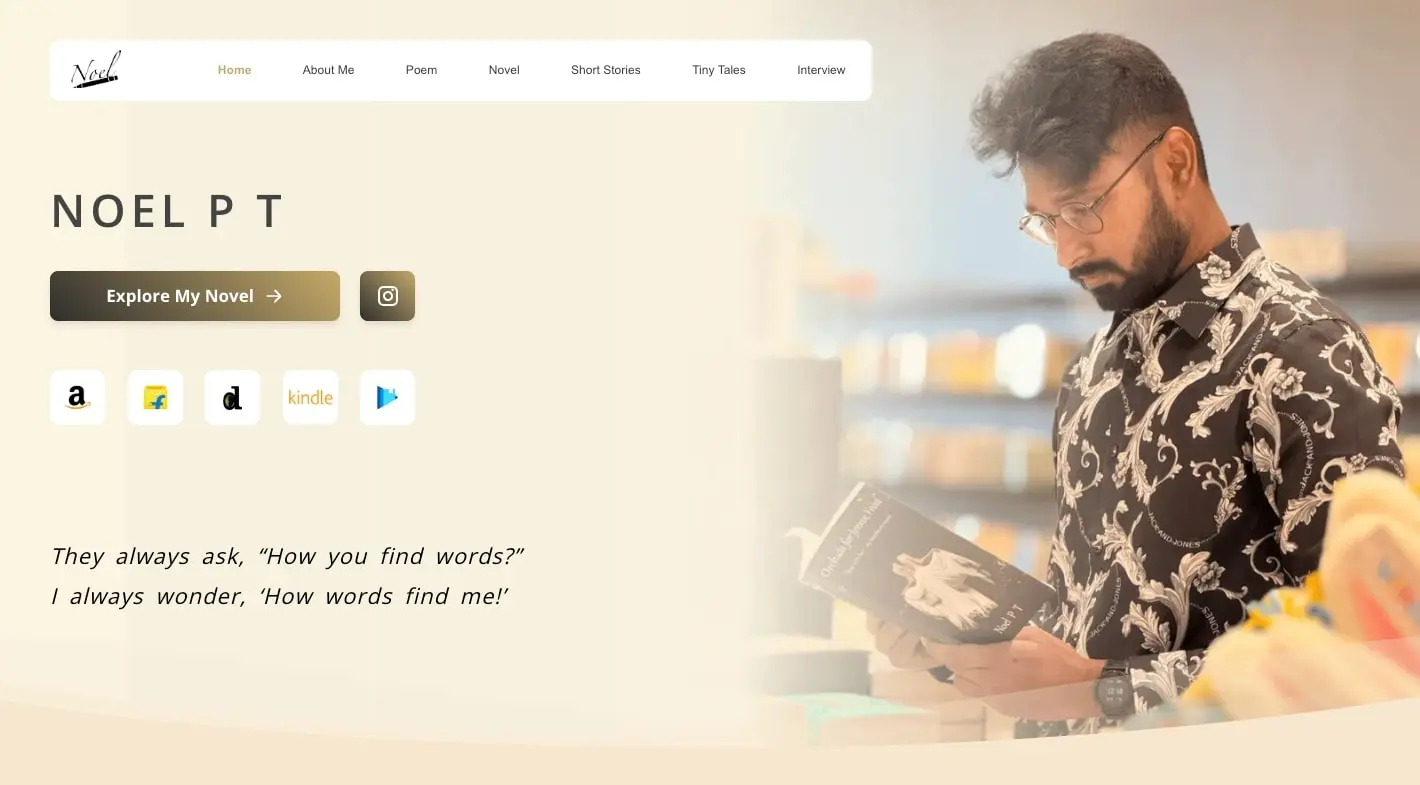Open the Interview page

point(821,70)
